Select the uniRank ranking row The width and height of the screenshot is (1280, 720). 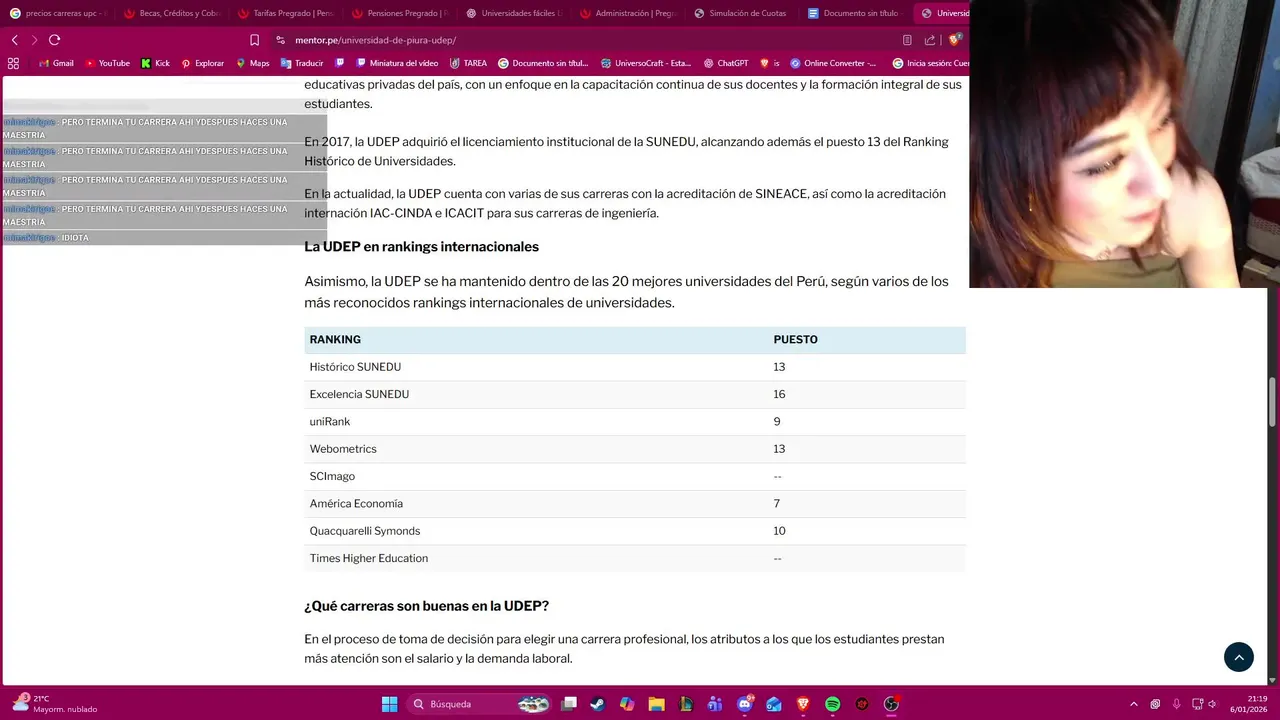(x=635, y=422)
